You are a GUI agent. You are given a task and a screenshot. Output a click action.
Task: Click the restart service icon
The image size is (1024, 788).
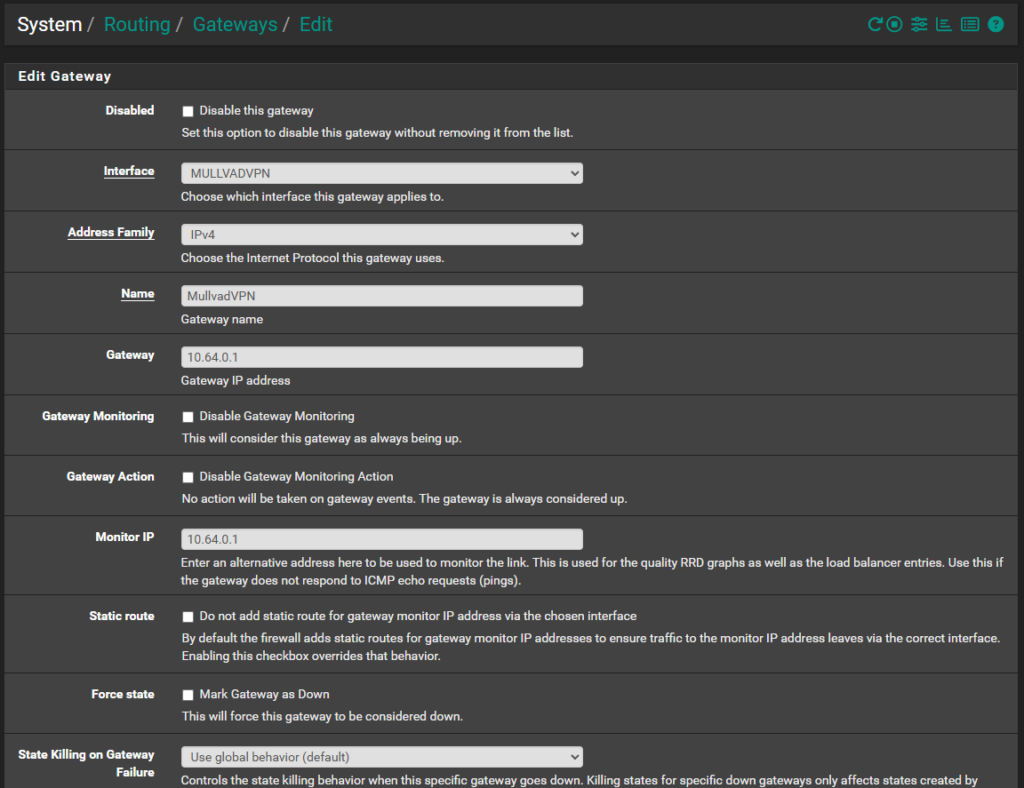tap(874, 24)
